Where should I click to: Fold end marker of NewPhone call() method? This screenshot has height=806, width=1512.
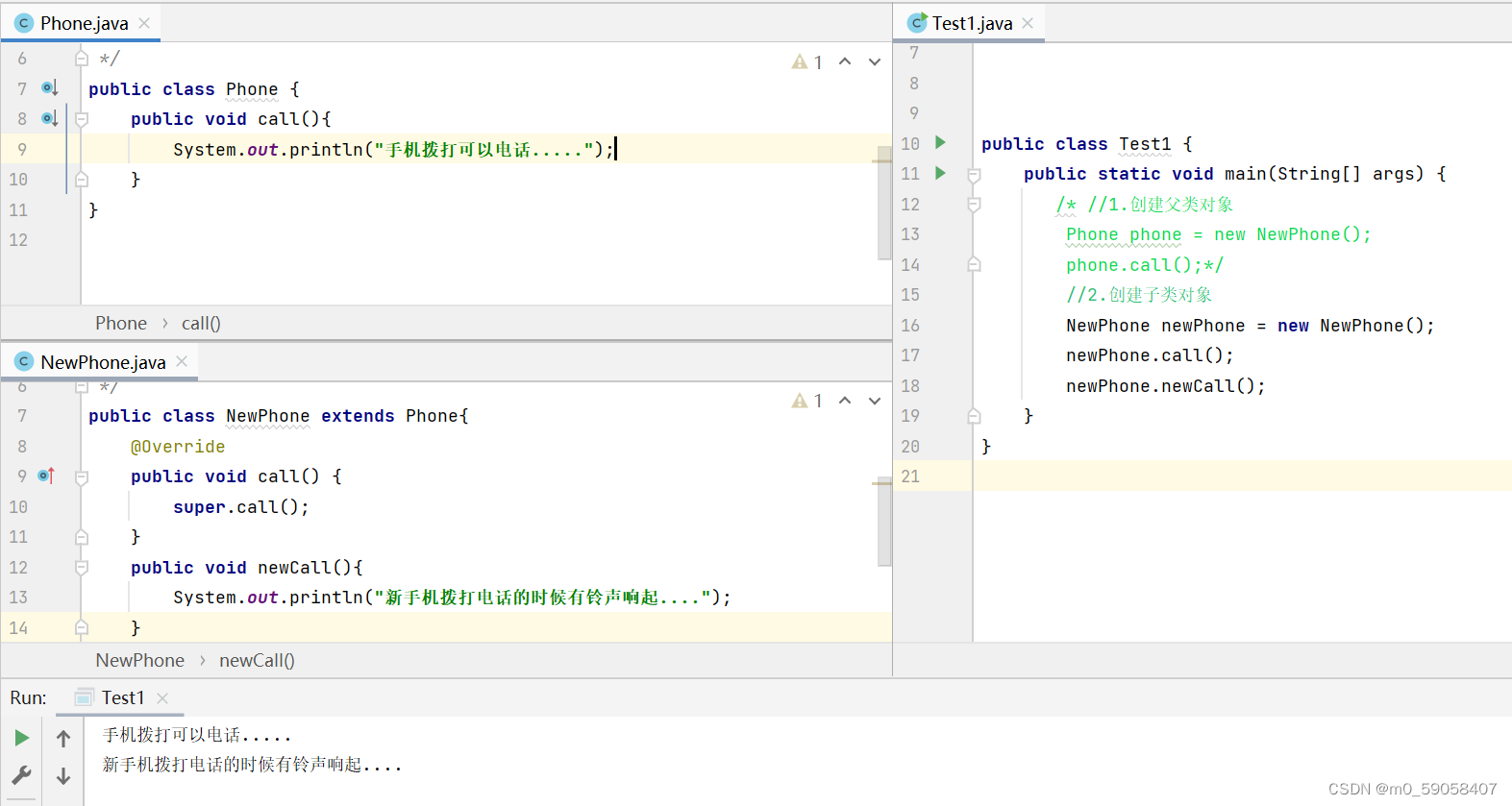click(82, 537)
